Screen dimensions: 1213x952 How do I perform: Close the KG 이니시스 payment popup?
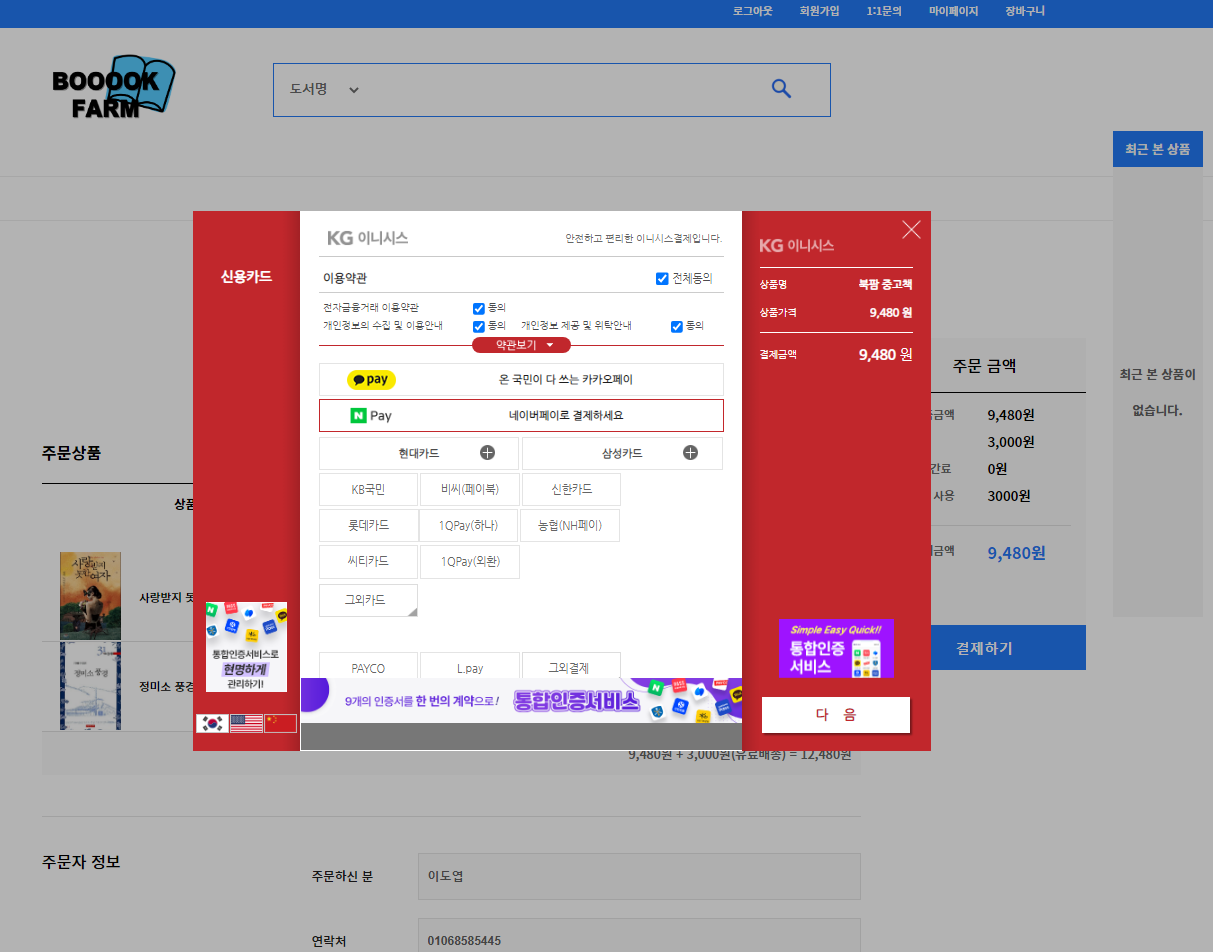pos(911,230)
